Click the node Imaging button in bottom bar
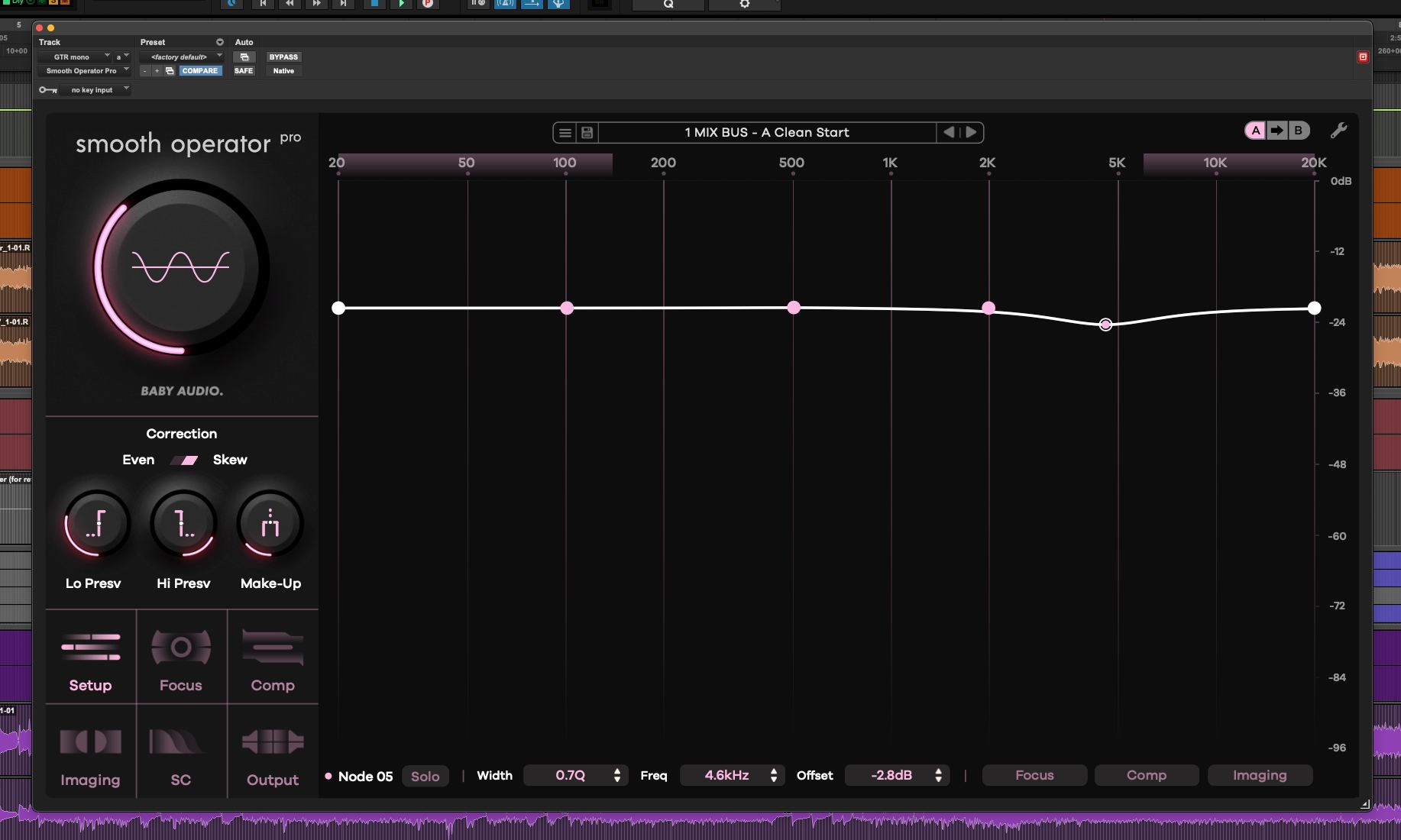Viewport: 1401px width, 840px height. pos(1260,776)
